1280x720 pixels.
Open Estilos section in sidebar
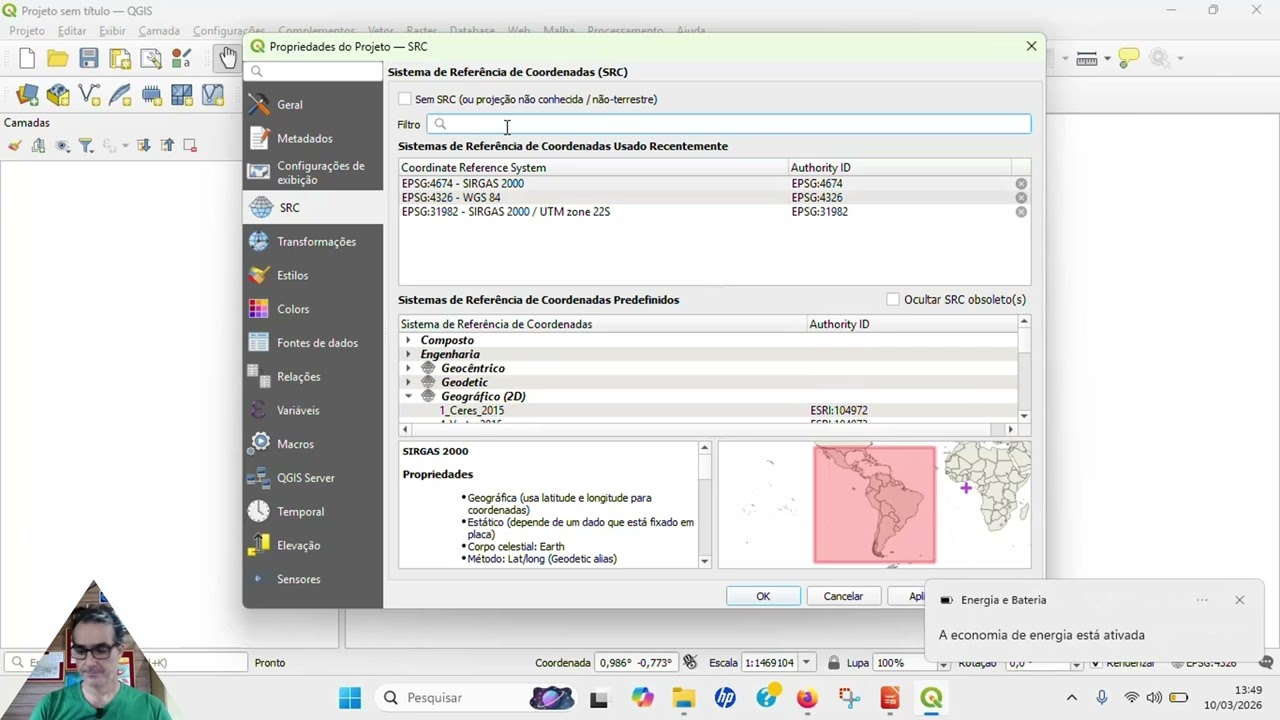[x=313, y=275]
